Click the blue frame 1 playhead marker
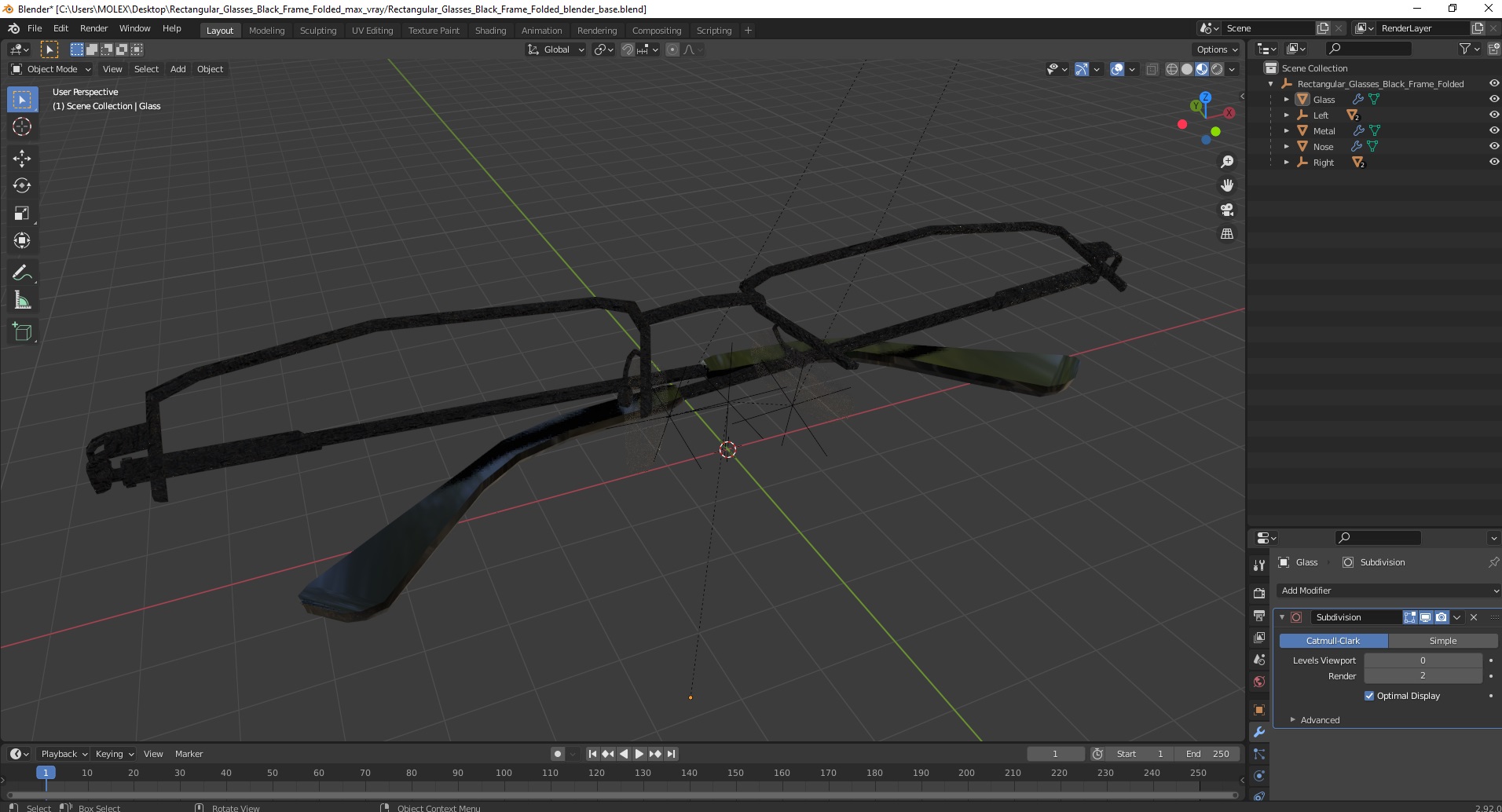The height and width of the screenshot is (812, 1502). pyautogui.click(x=46, y=773)
